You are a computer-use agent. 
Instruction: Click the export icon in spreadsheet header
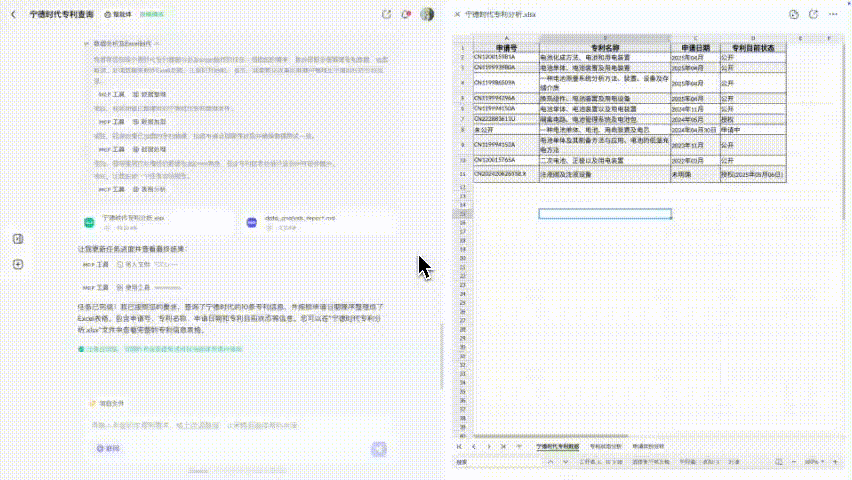pos(813,15)
